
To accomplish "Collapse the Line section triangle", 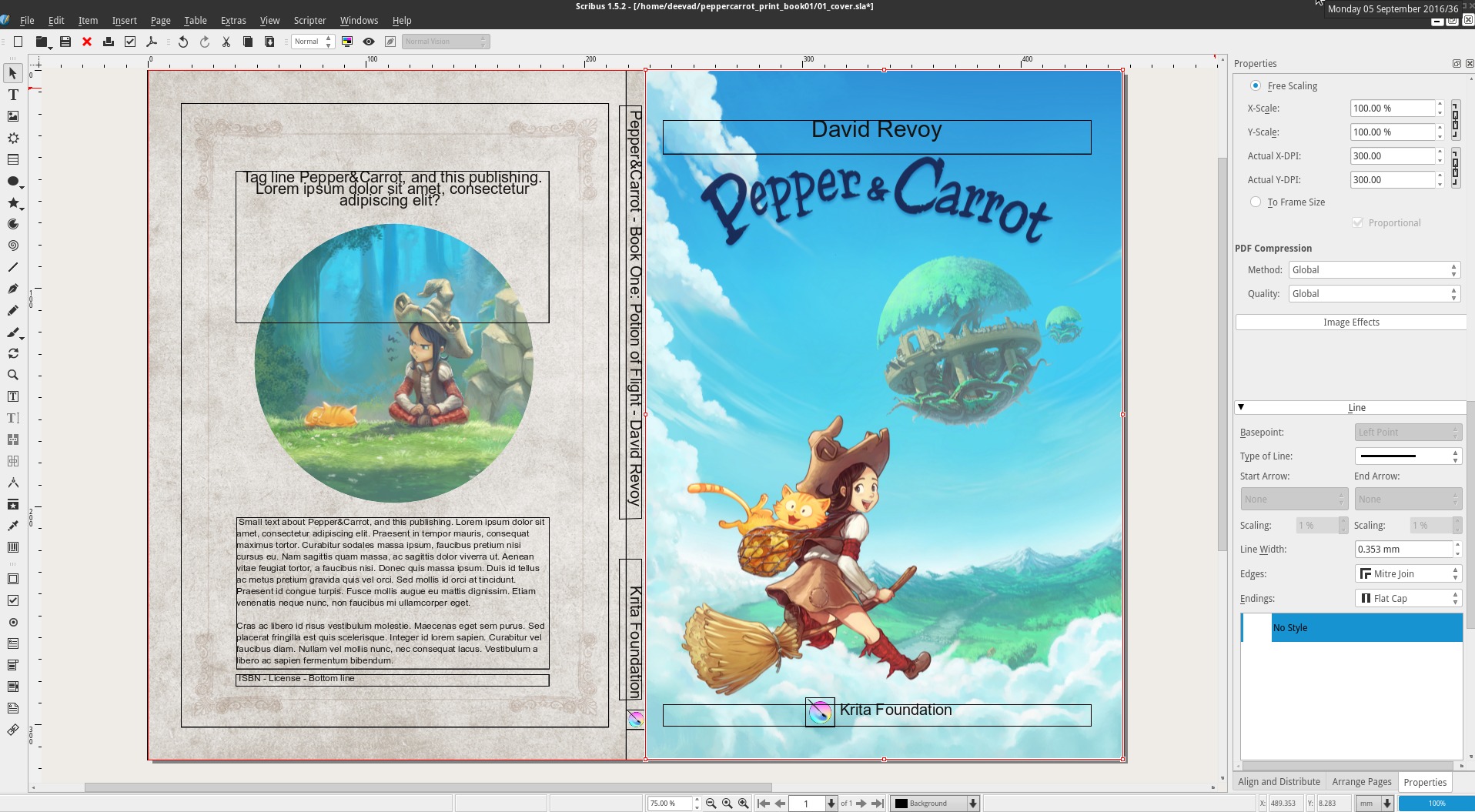I will pyautogui.click(x=1240, y=407).
